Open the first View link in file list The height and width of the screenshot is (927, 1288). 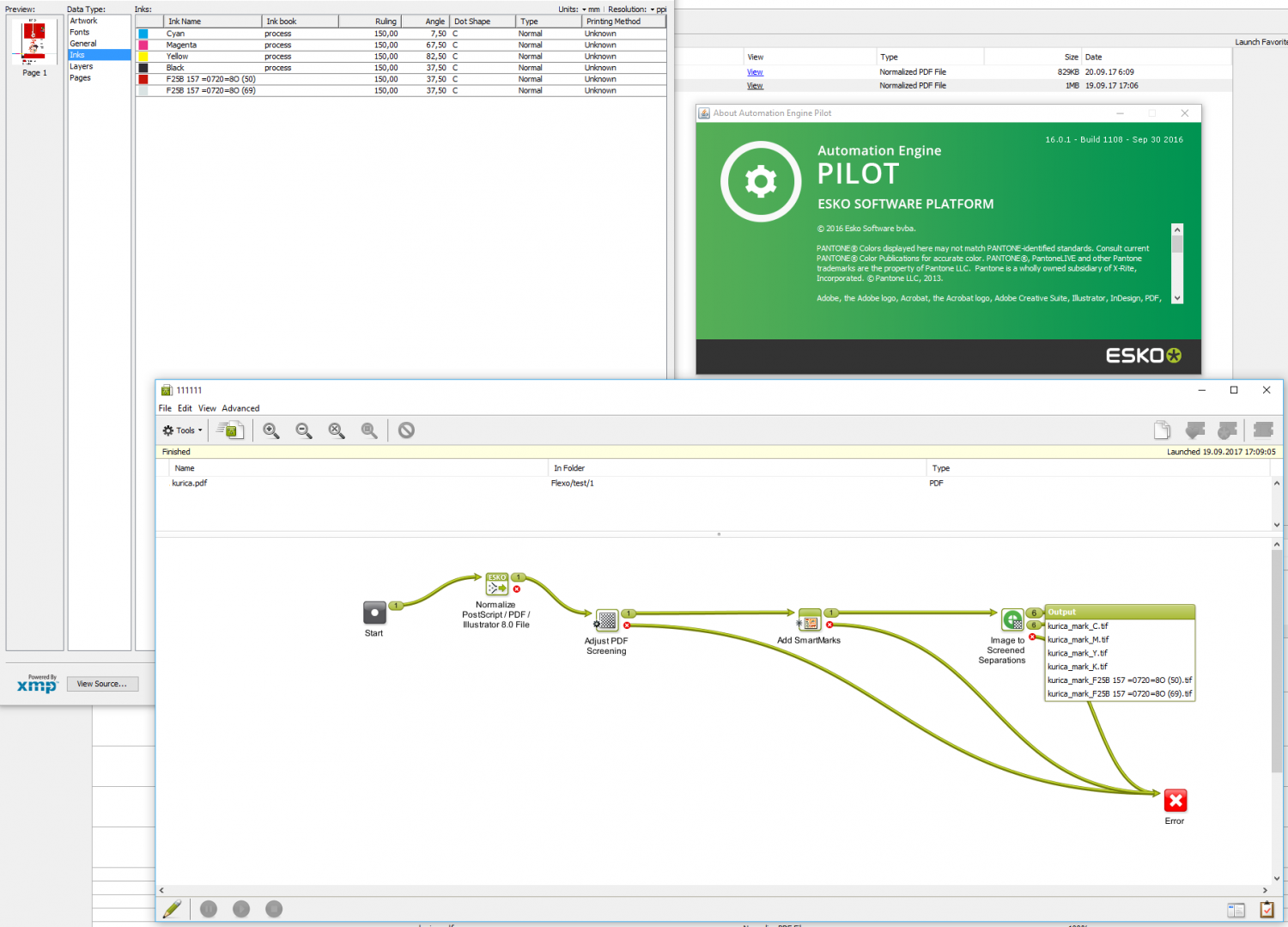755,72
